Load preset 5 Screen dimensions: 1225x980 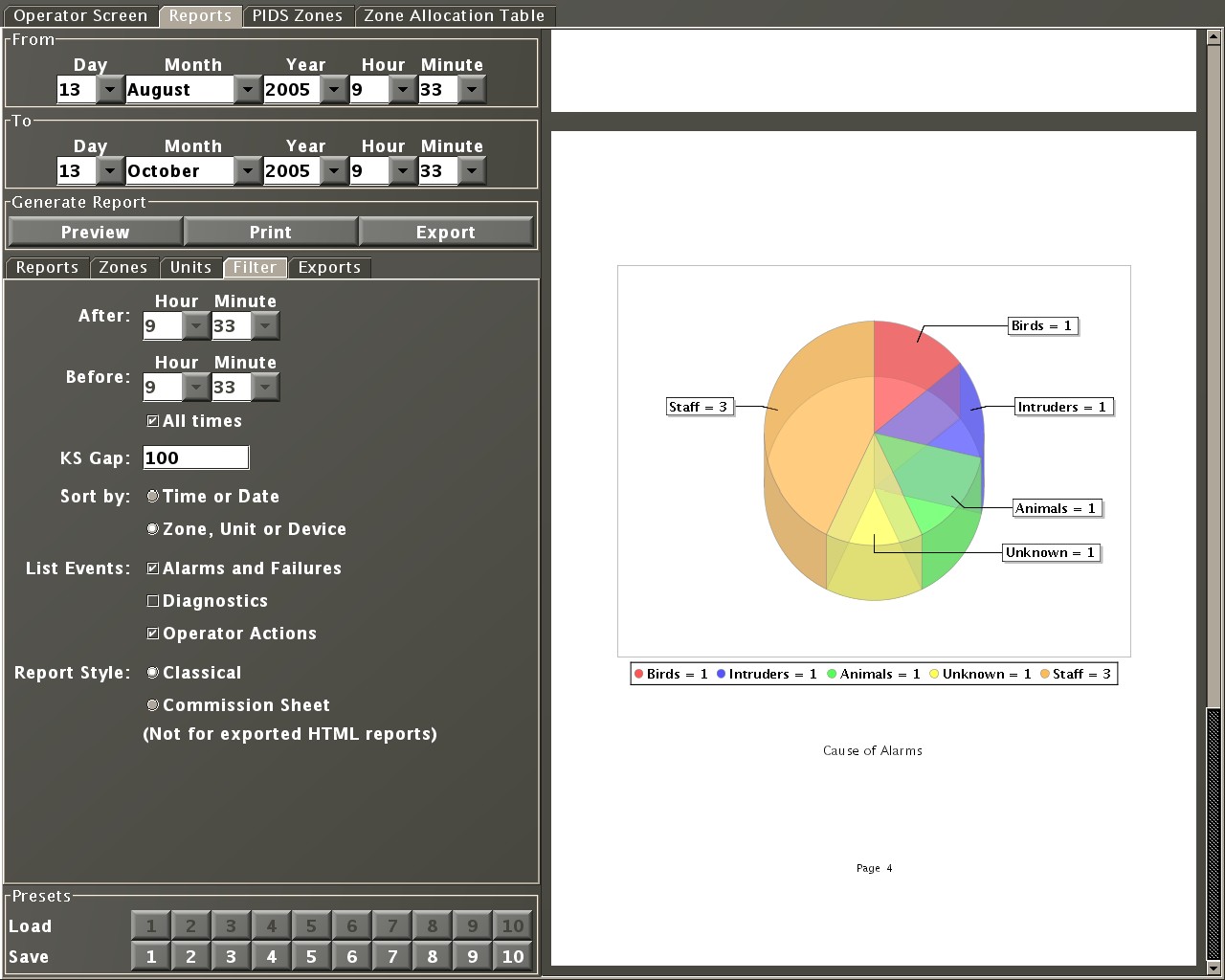312,925
